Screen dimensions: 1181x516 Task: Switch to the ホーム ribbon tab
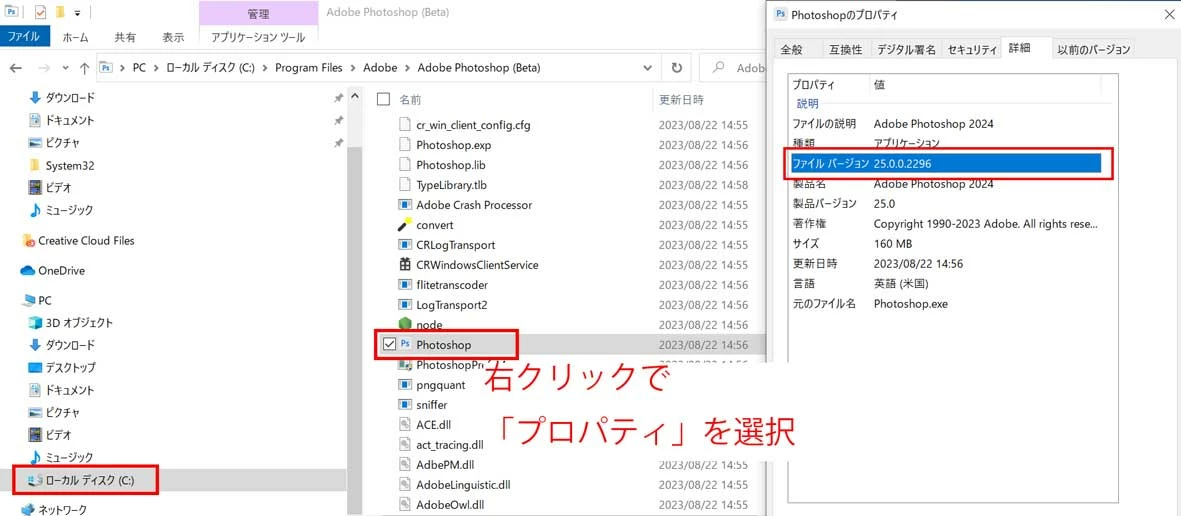click(75, 36)
